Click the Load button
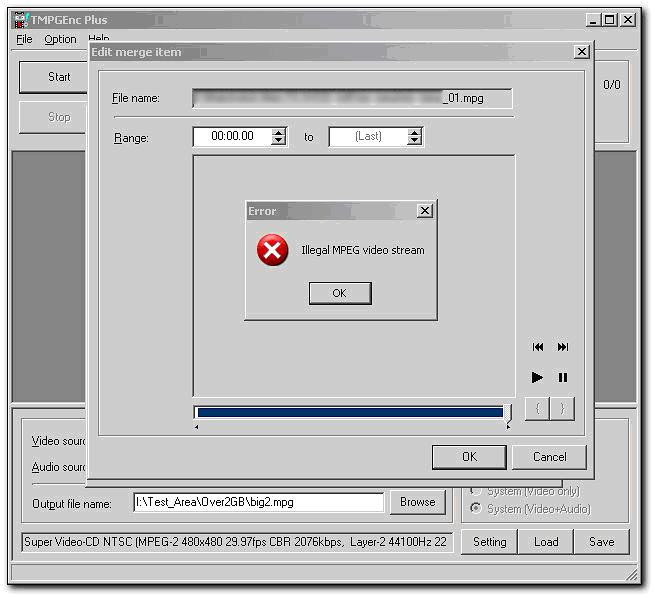 [x=546, y=542]
